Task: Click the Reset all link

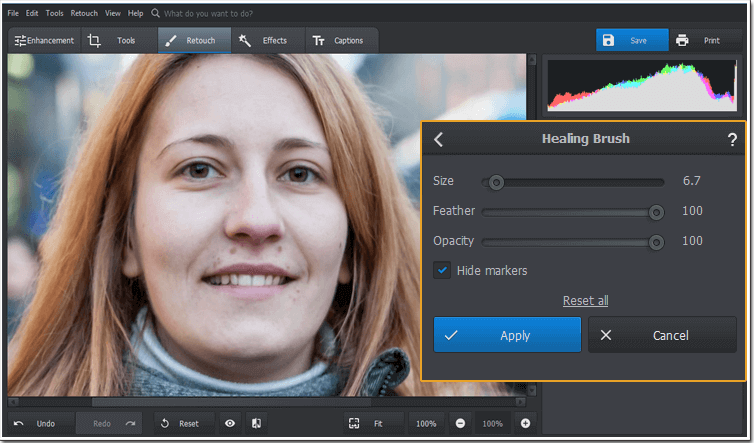Action: 585,301
